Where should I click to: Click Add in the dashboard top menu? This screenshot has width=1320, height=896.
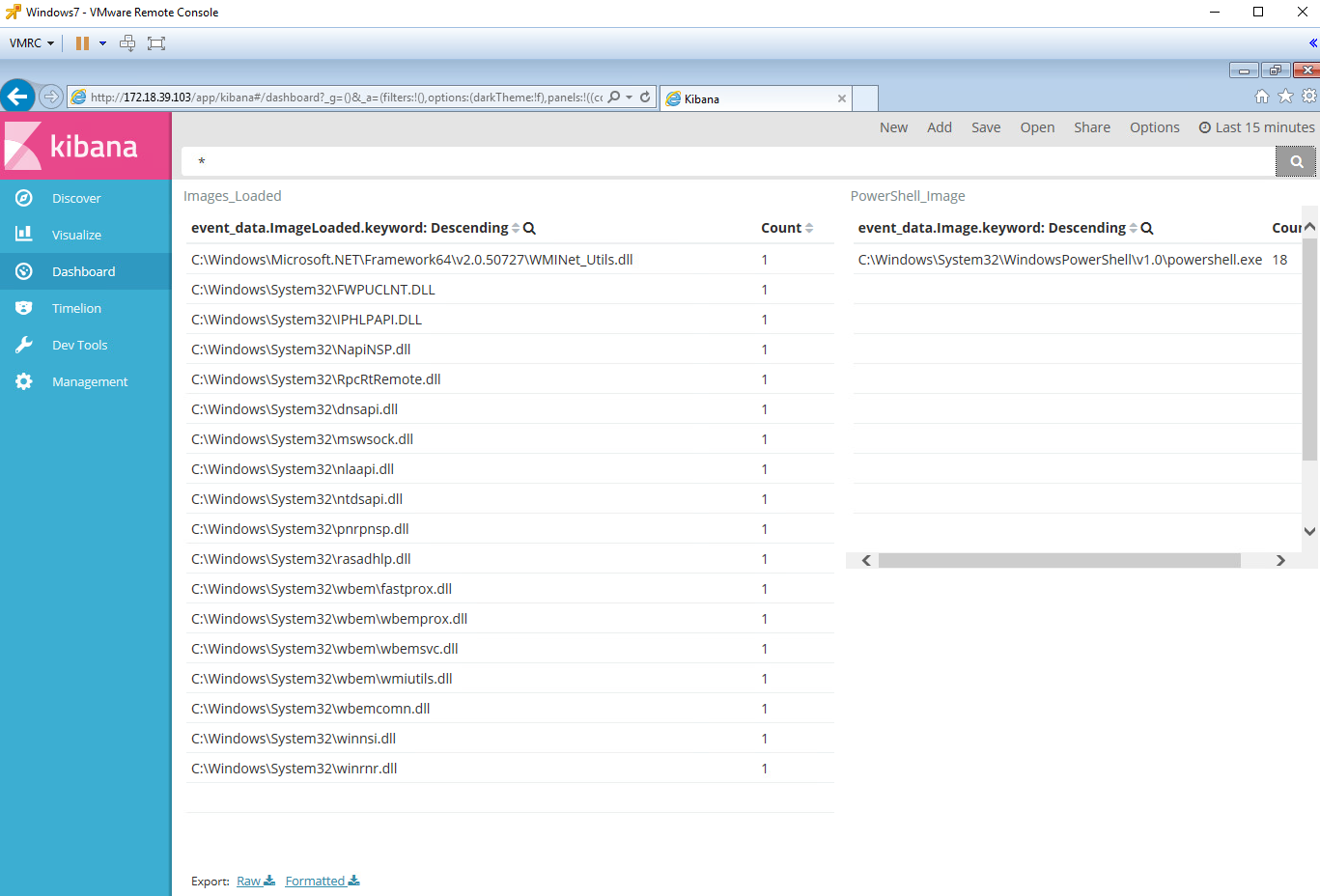click(x=940, y=127)
